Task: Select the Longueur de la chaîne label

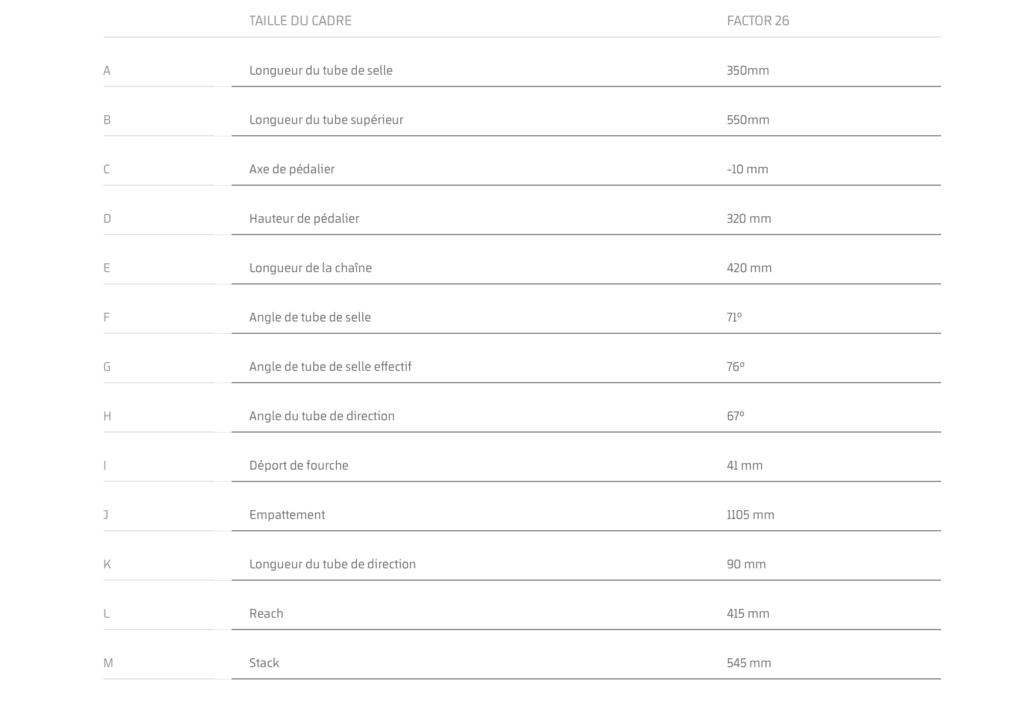Action: point(310,268)
